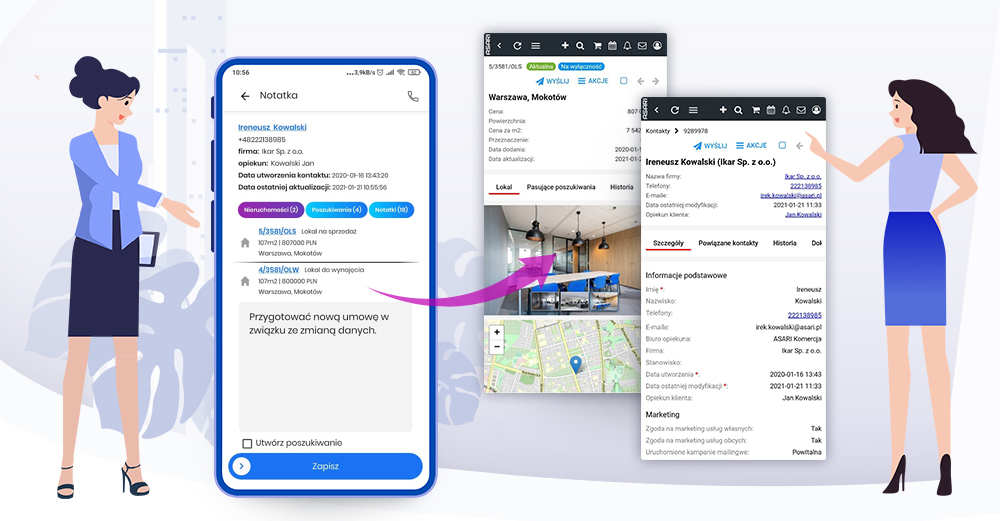Click next-record arrow in Warszawa Mokotów screen
The width and height of the screenshot is (1000, 521).
(x=656, y=81)
